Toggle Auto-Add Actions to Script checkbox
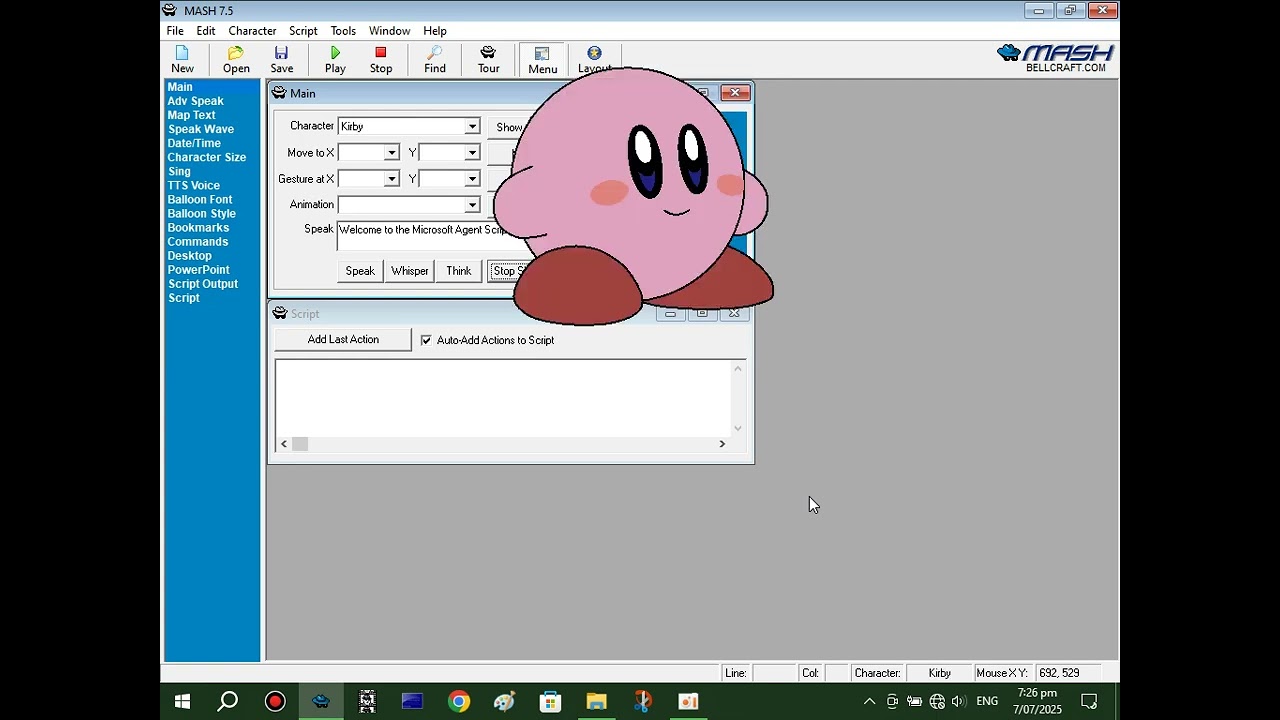The width and height of the screenshot is (1280, 720). point(426,340)
